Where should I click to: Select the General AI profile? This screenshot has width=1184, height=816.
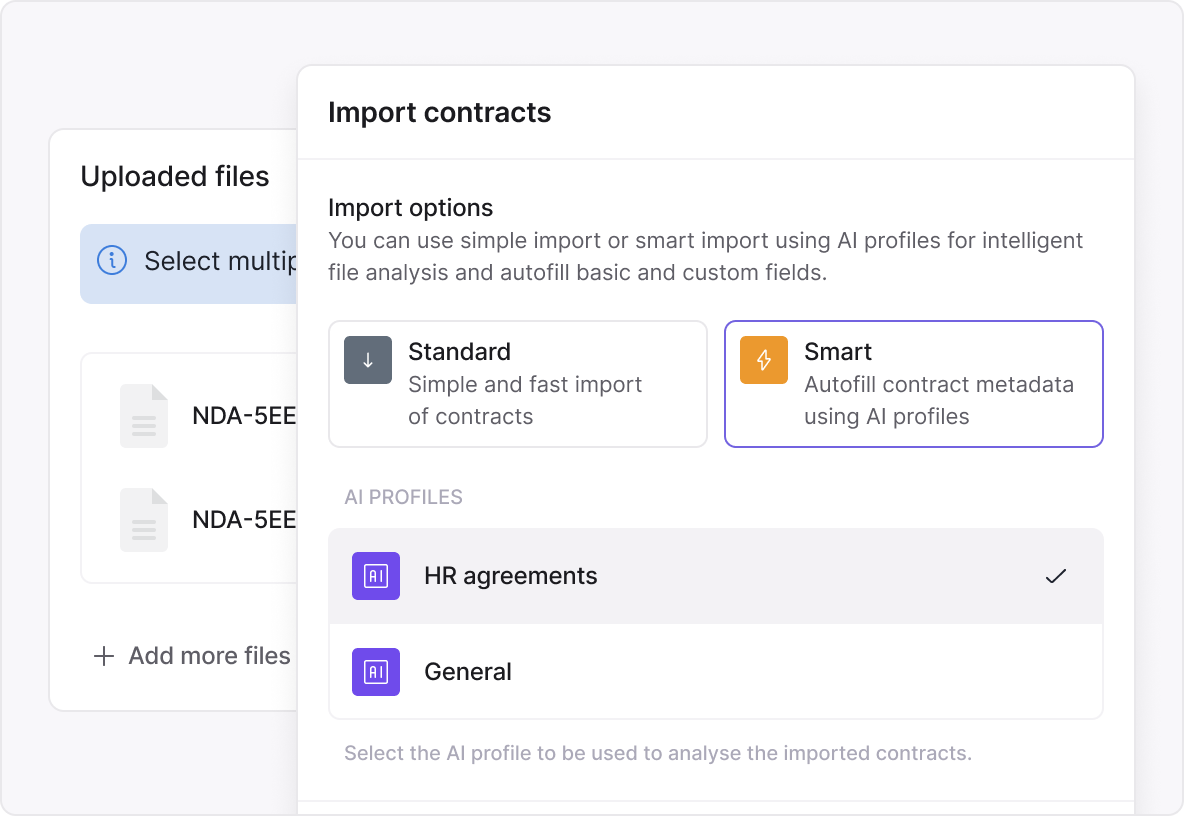pos(715,672)
